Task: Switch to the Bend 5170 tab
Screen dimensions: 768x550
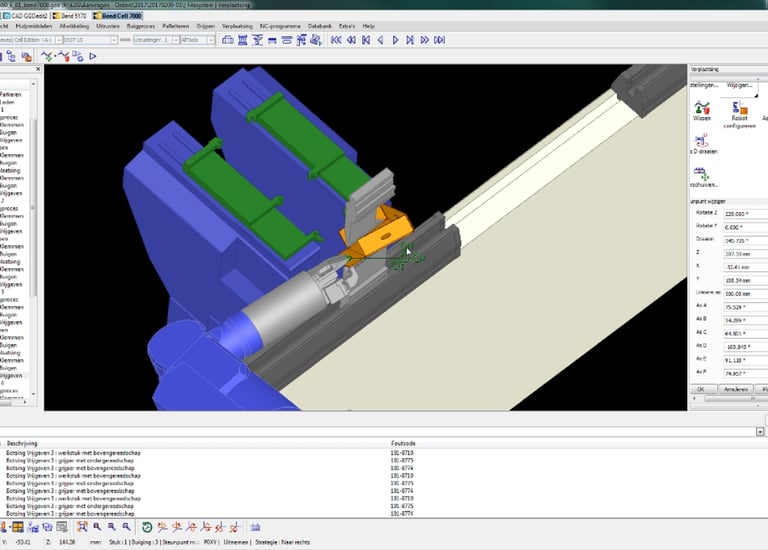Action: (70, 16)
